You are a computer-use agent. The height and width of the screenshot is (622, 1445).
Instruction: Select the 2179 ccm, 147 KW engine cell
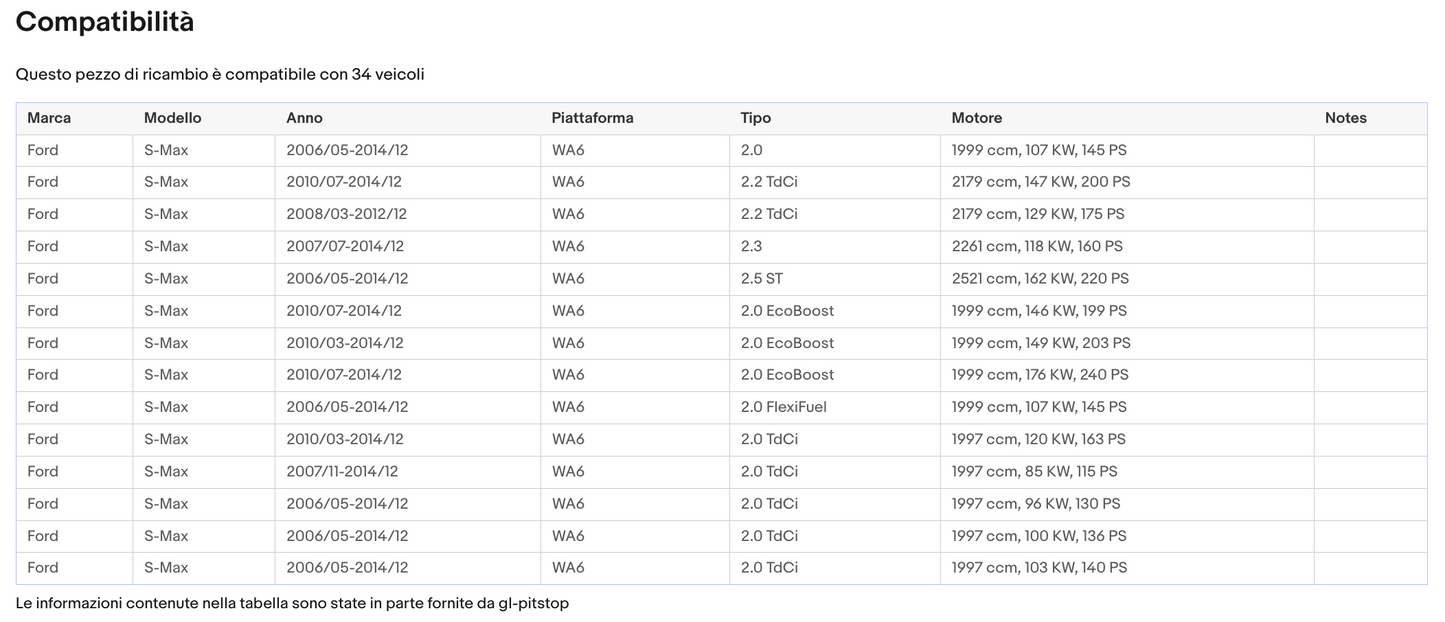click(1040, 182)
